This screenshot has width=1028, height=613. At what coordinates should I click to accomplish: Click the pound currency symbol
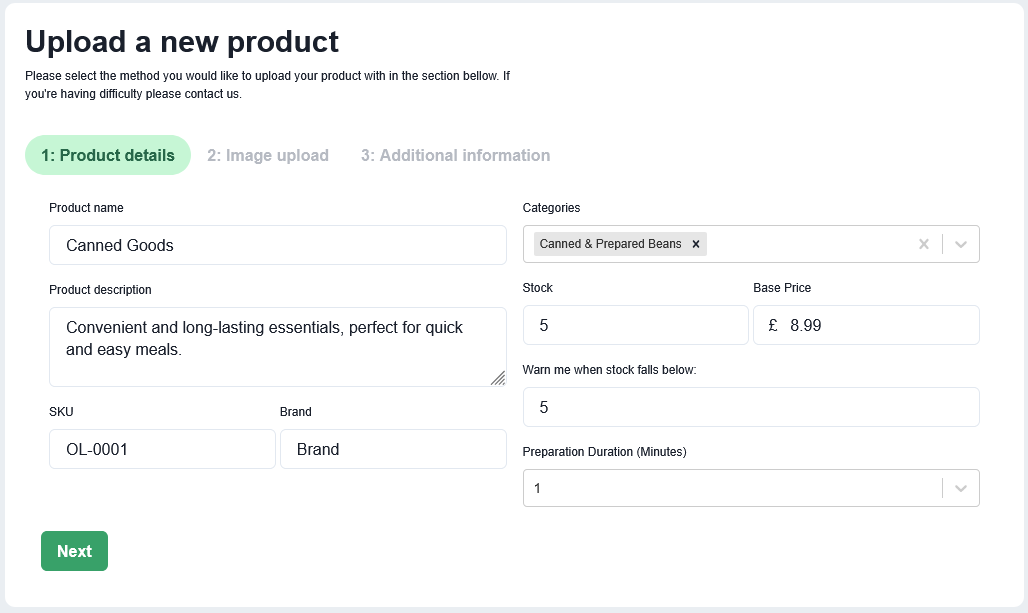[x=773, y=325]
